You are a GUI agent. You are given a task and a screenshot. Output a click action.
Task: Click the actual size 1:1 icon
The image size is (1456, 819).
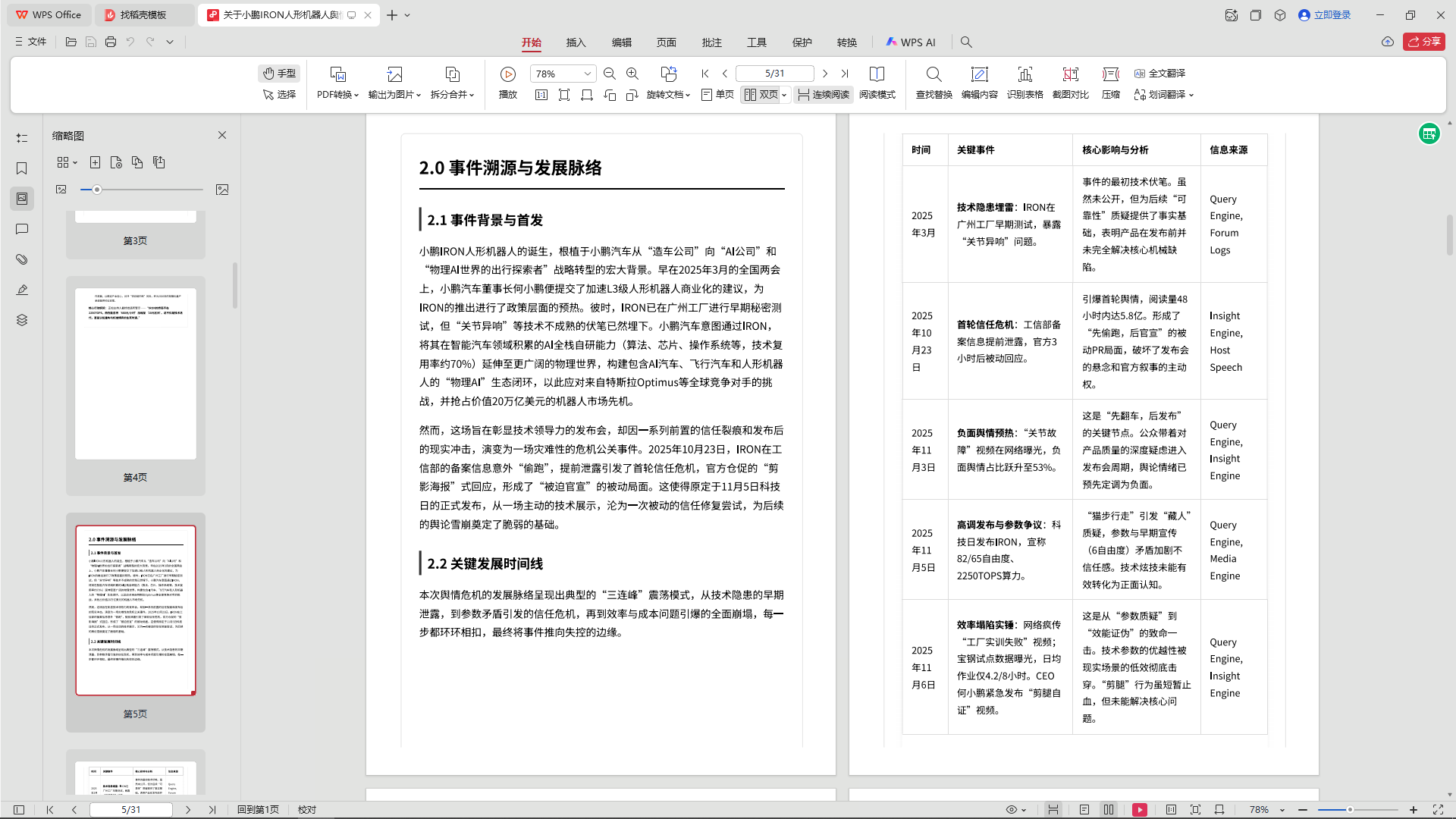coord(541,95)
